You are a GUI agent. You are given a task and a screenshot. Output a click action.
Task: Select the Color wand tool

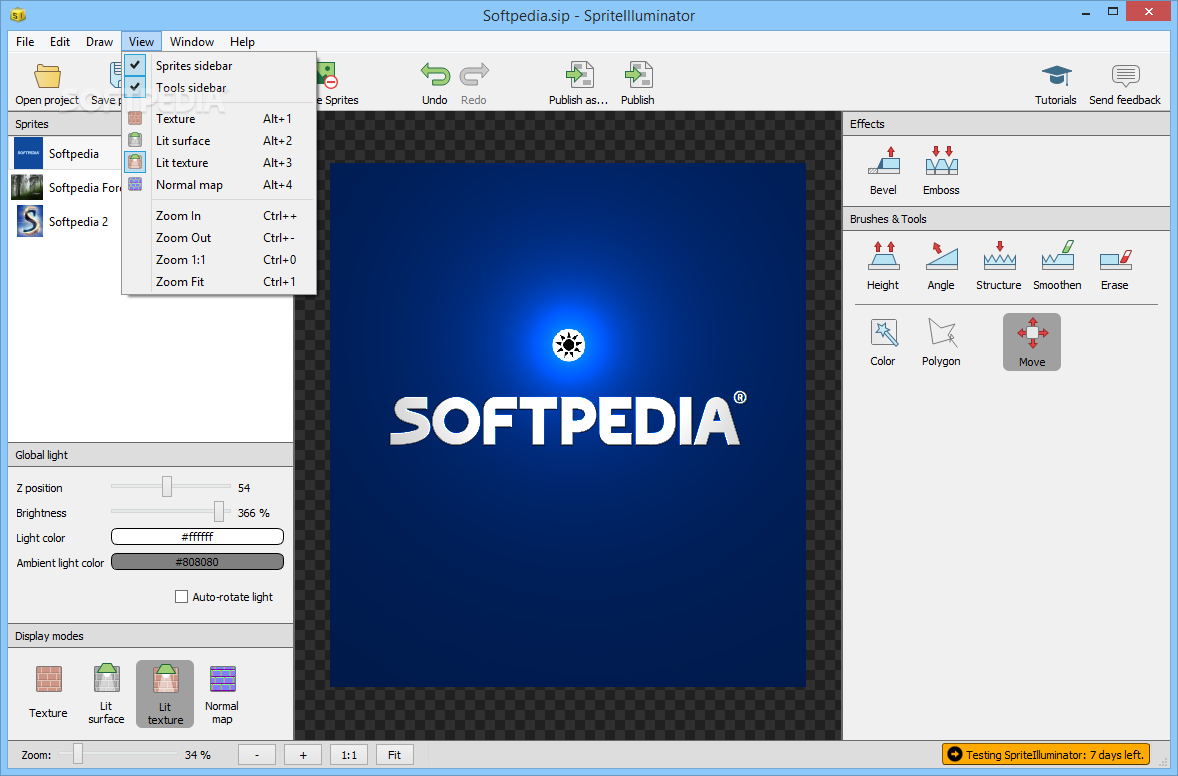click(884, 342)
